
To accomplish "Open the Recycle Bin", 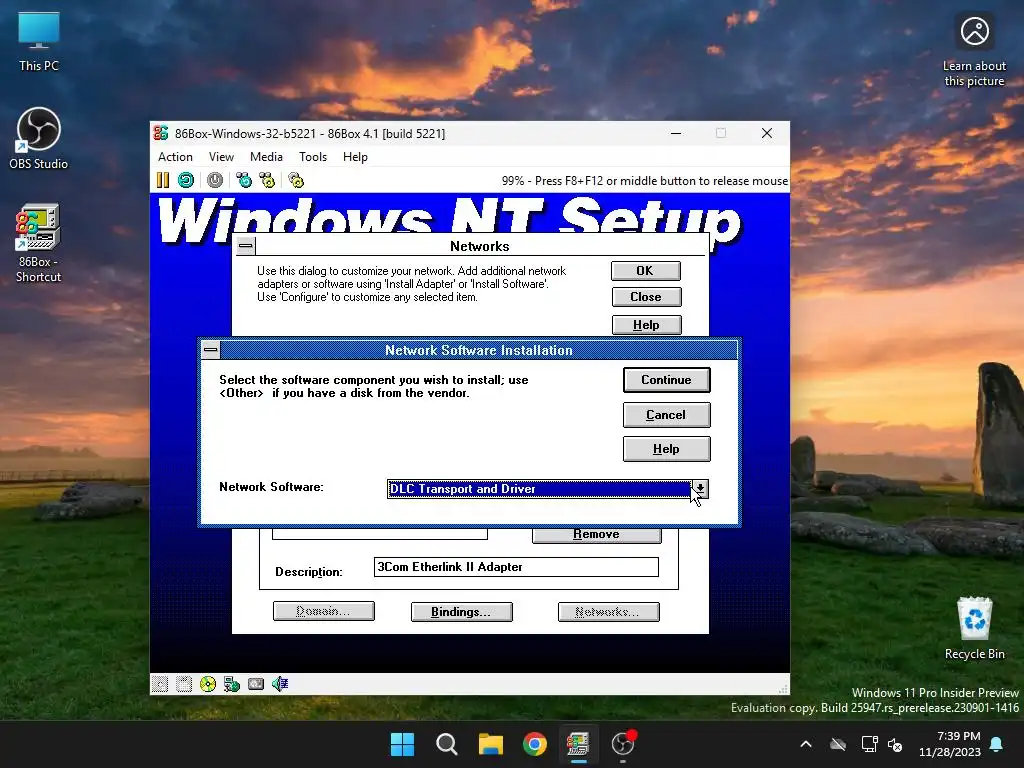I will [974, 628].
